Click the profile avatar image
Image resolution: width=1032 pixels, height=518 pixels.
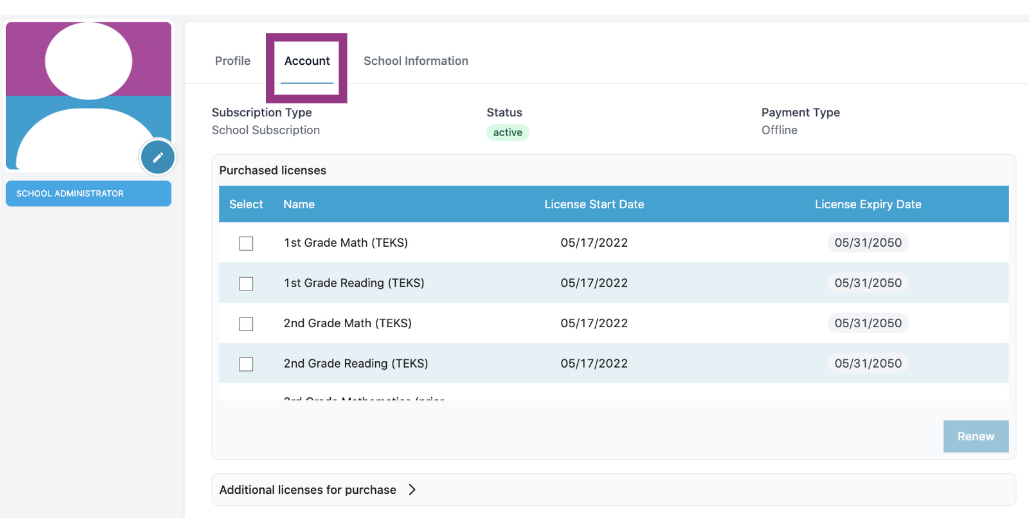point(88,96)
